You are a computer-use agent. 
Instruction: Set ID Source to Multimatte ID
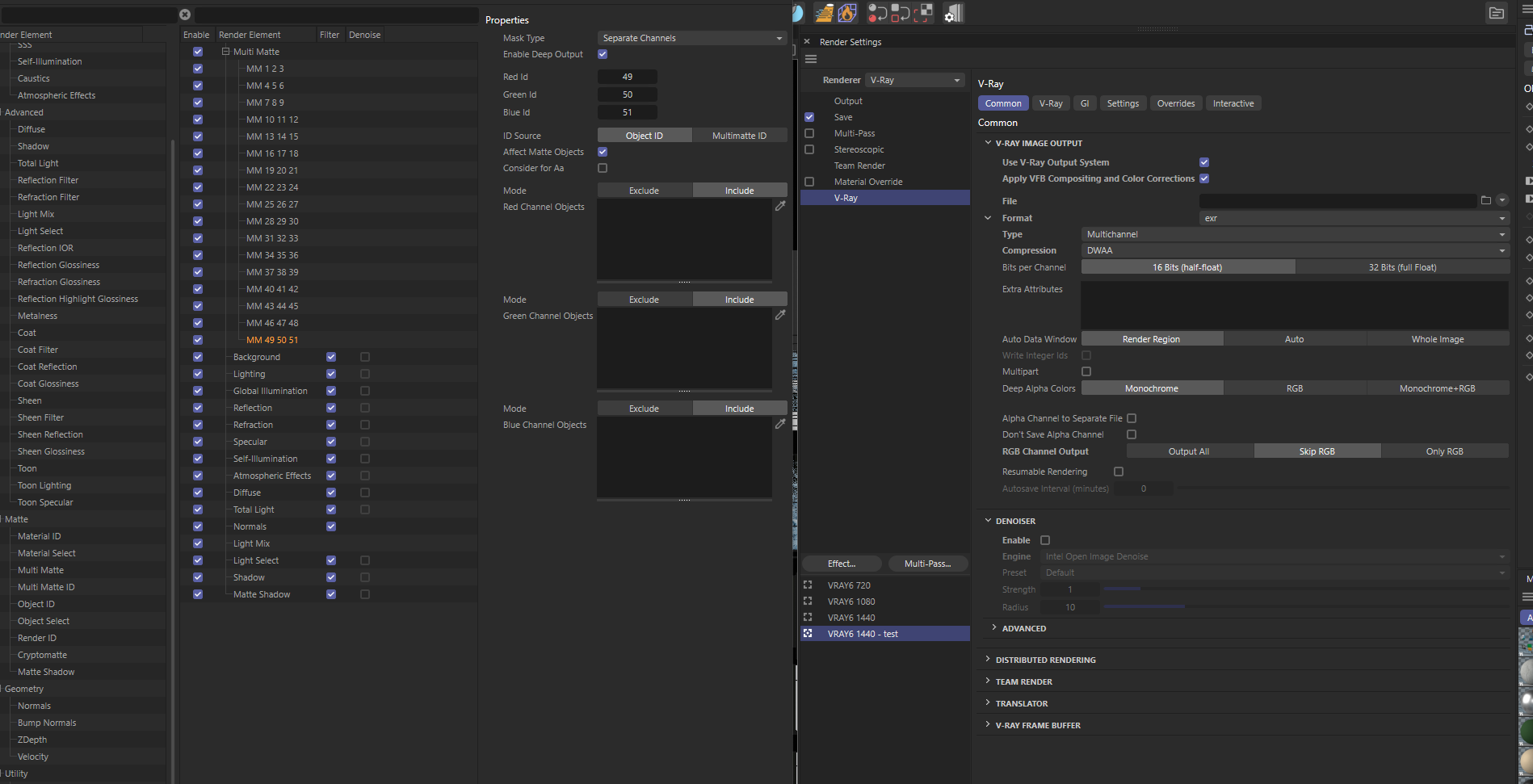click(739, 136)
